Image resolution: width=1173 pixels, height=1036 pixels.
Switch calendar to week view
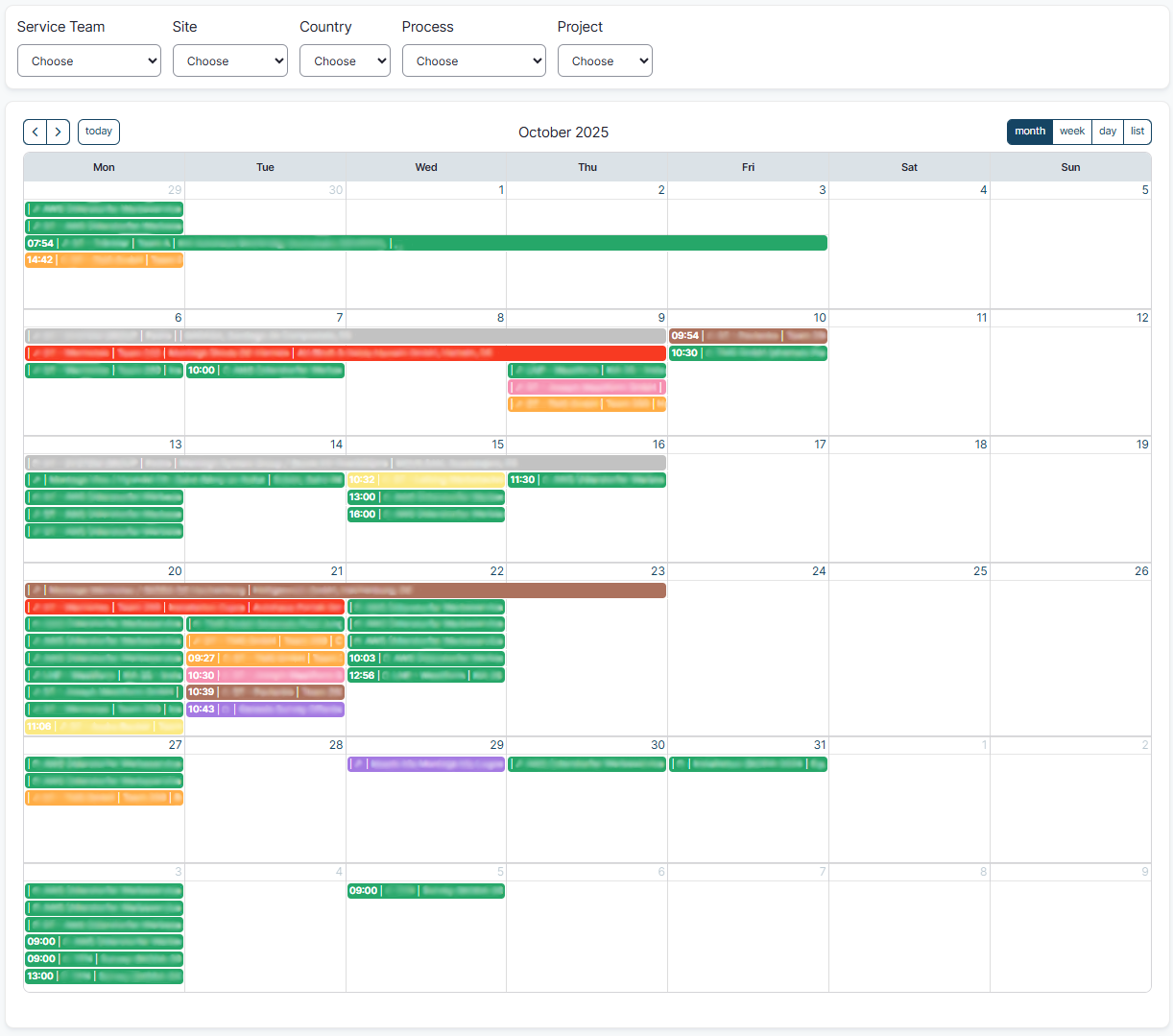1071,131
